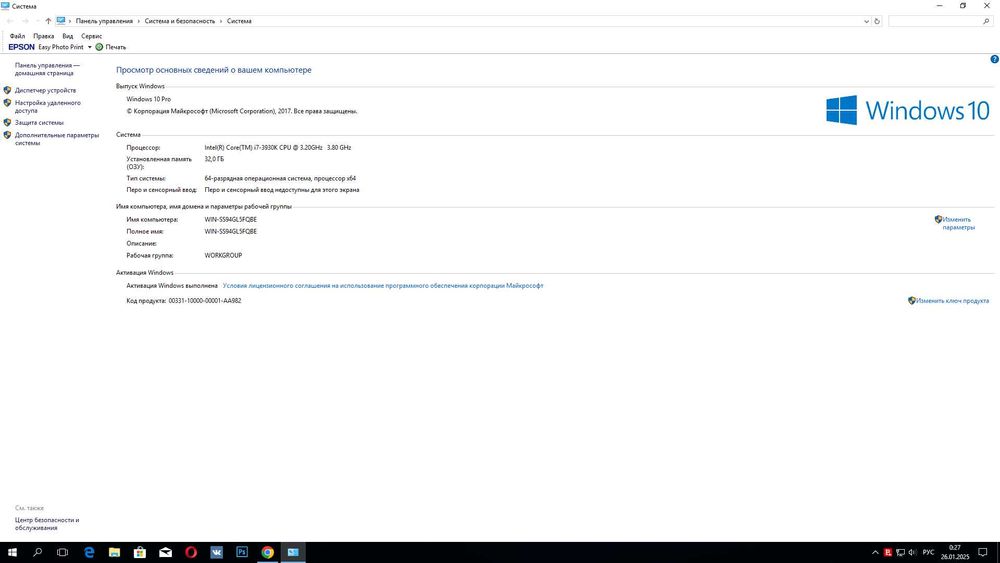
Task: Open volume speaker tray icon
Action: tap(912, 552)
